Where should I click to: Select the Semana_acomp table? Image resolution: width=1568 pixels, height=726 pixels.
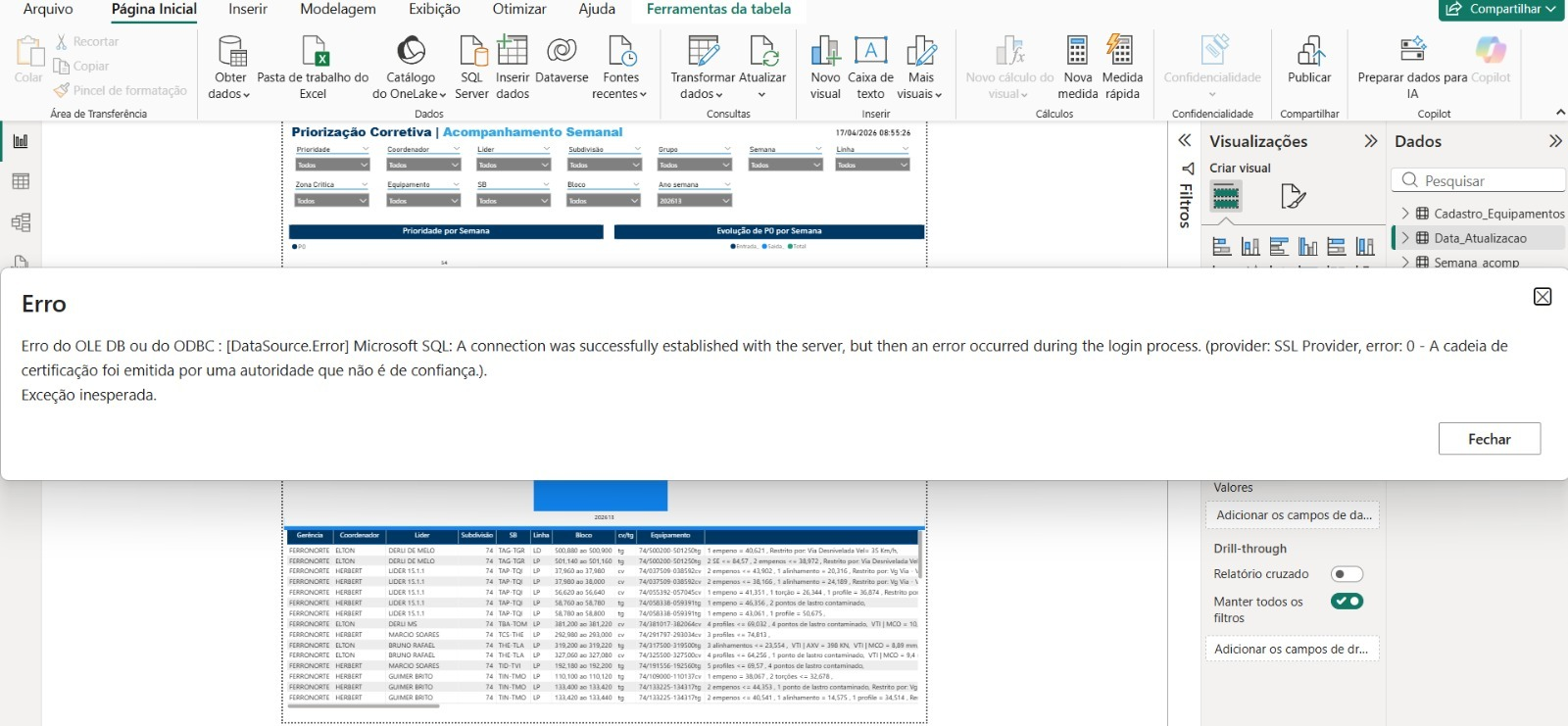tap(1476, 263)
